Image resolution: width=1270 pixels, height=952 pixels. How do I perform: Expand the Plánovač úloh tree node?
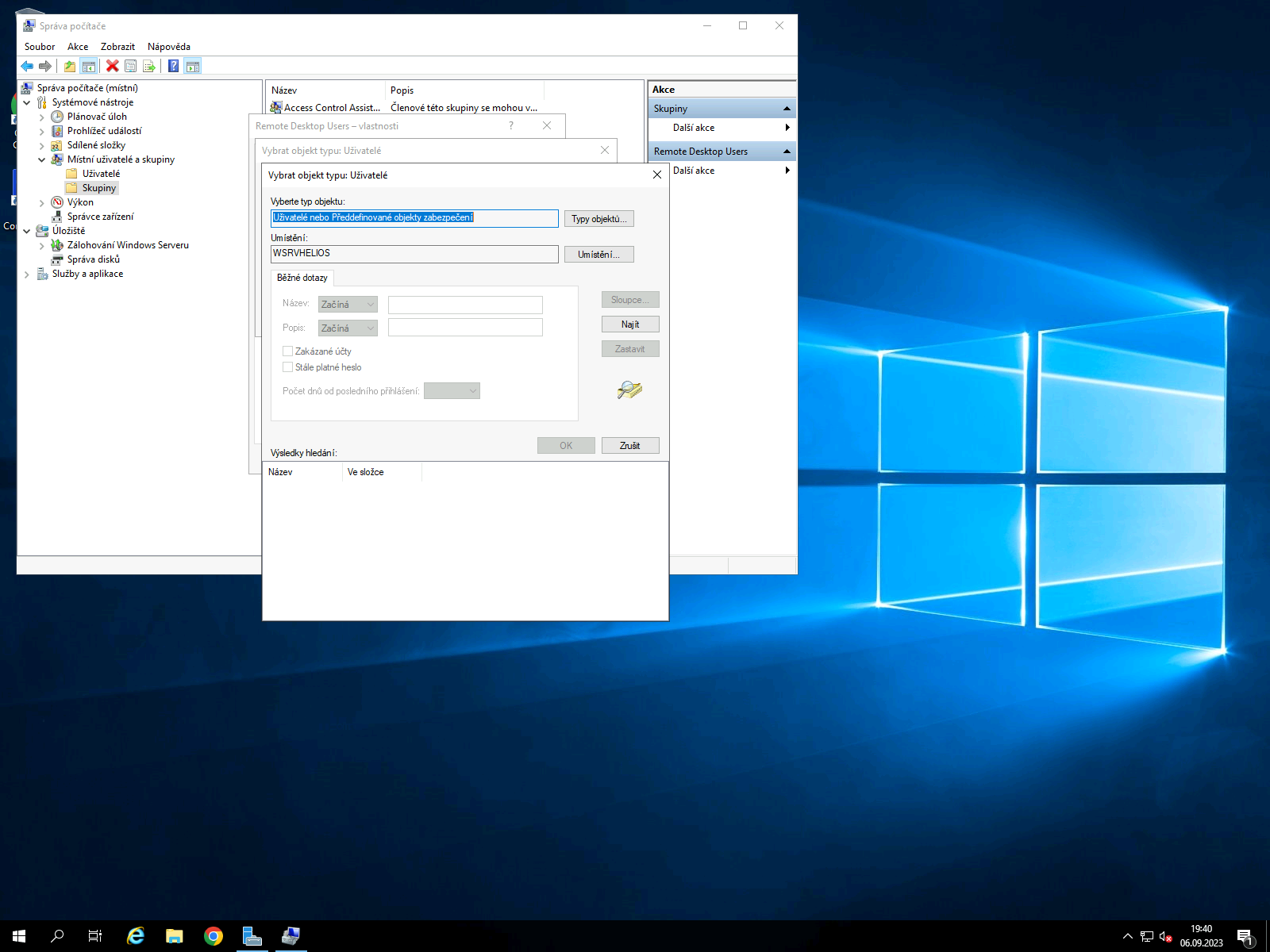click(x=42, y=117)
